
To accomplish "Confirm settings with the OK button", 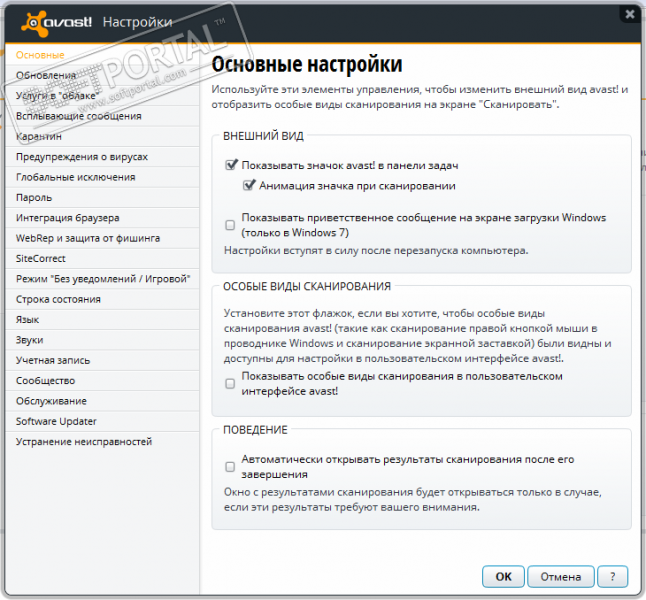I will click(x=503, y=577).
